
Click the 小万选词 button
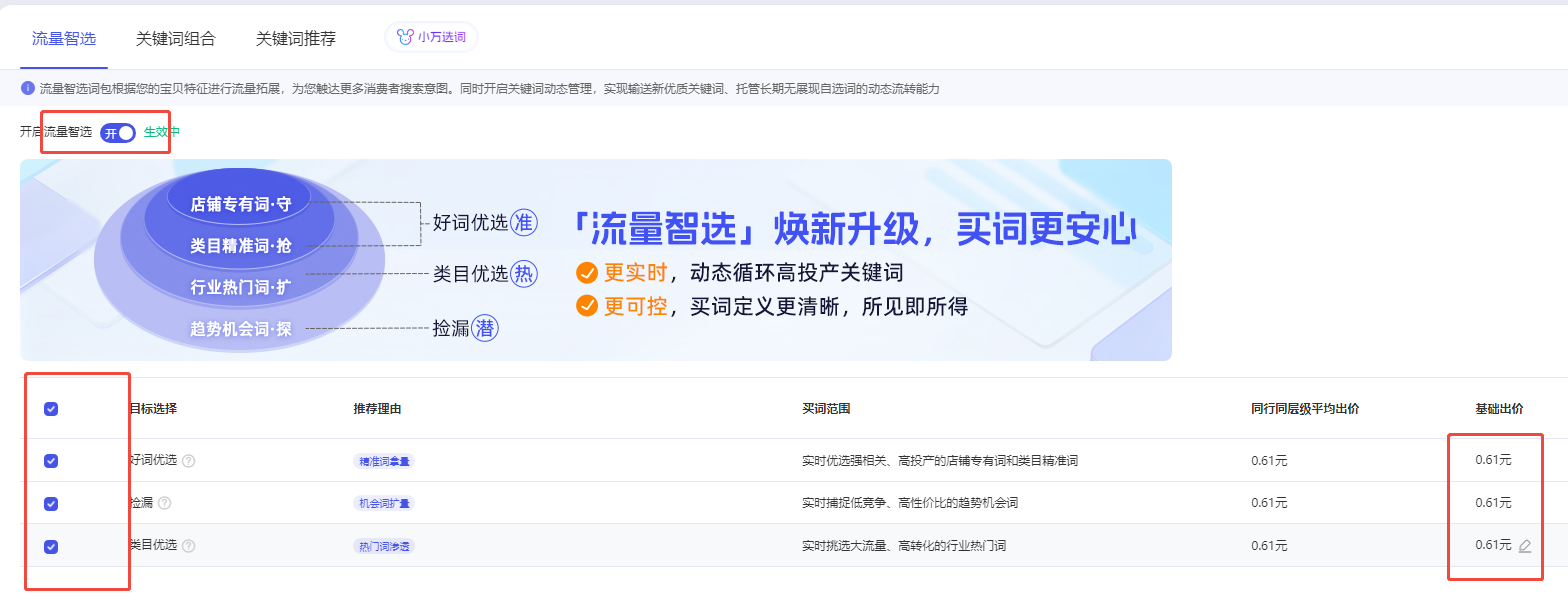coord(432,38)
